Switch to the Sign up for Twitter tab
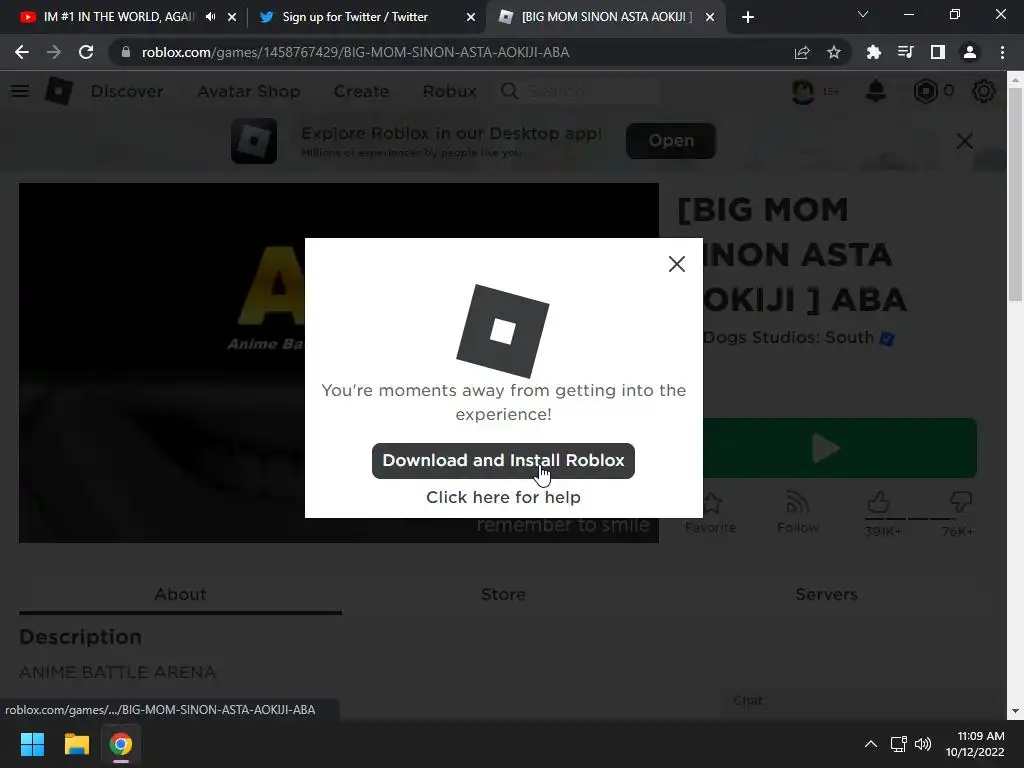1024x768 pixels. pos(355,17)
